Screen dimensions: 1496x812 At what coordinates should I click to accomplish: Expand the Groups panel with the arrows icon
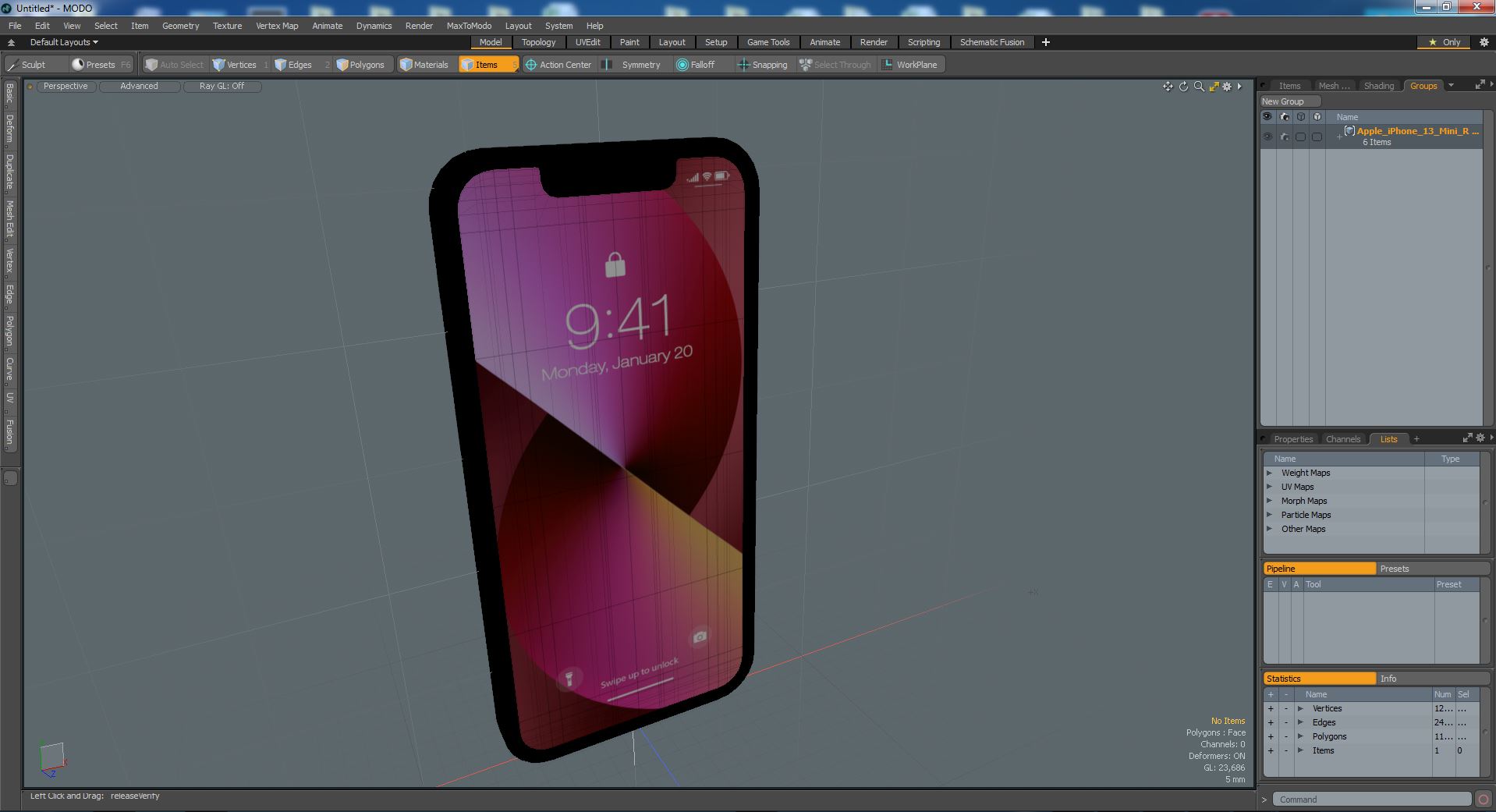[x=1480, y=85]
